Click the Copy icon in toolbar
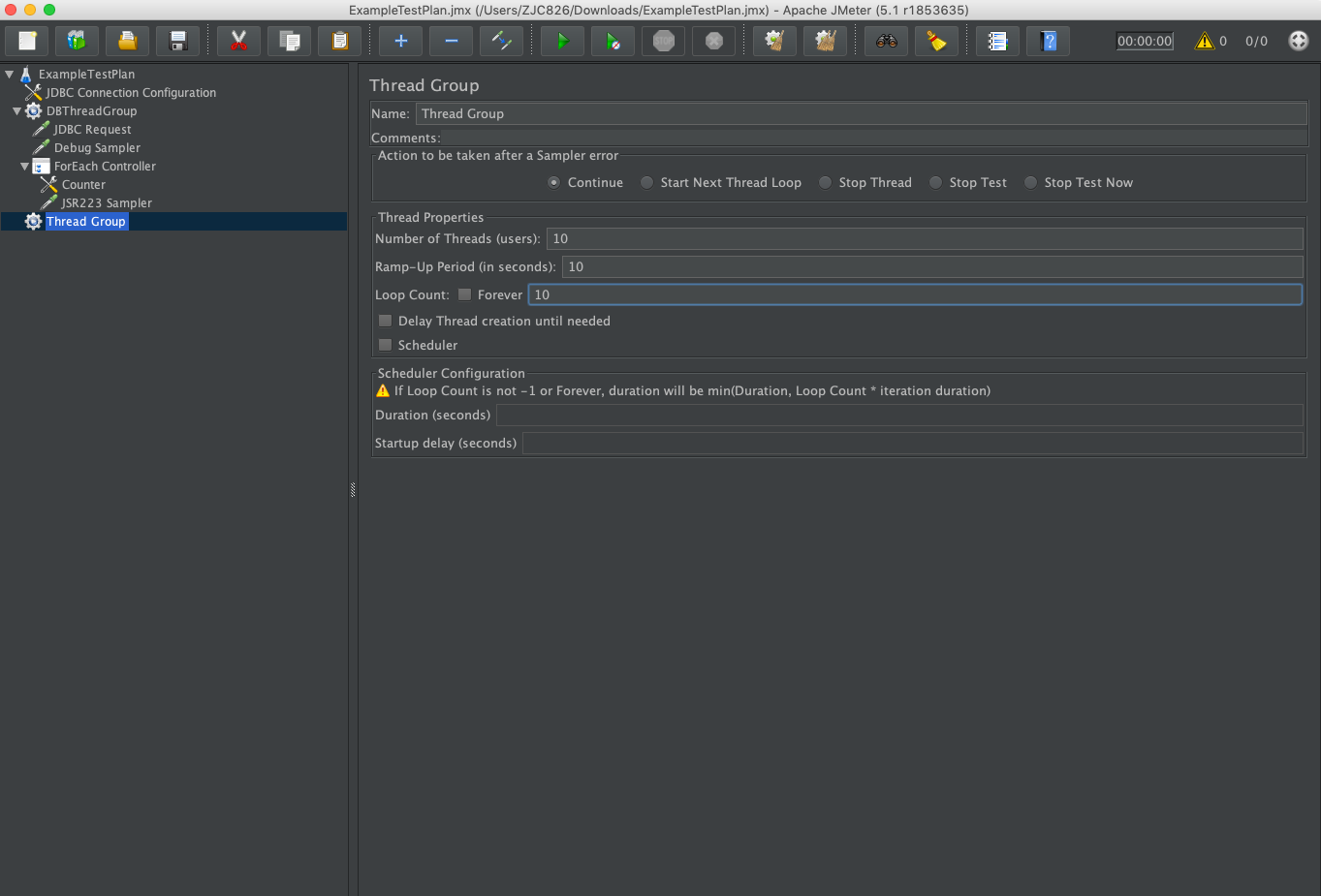1321x896 pixels. pos(289,41)
